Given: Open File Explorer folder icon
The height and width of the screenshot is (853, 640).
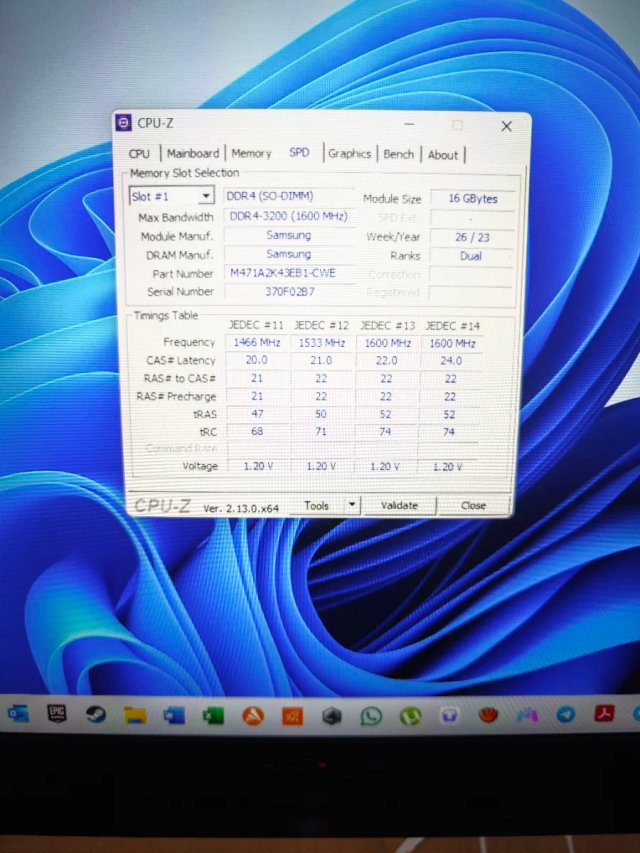Looking at the screenshot, I should tap(135, 715).
